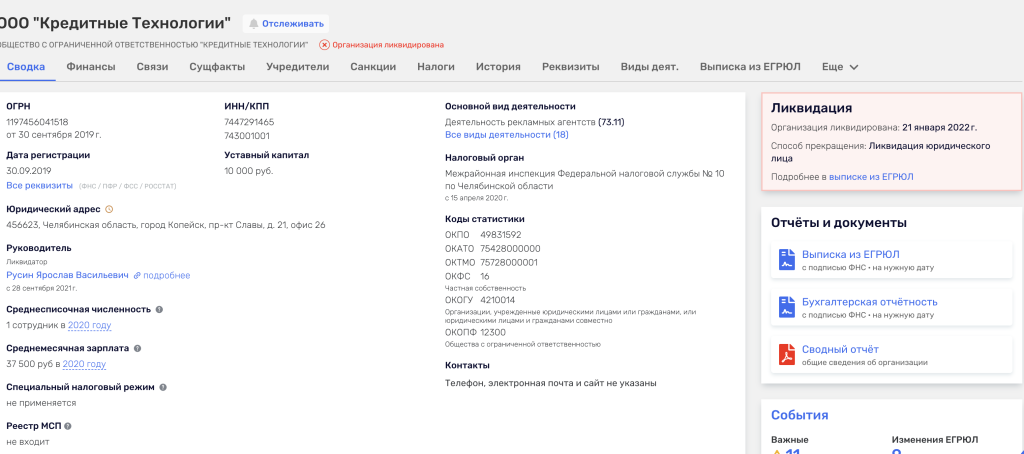Screen dimensions: 1024x454
Task: Open the 2020 году salary year selector
Action: tap(84, 364)
